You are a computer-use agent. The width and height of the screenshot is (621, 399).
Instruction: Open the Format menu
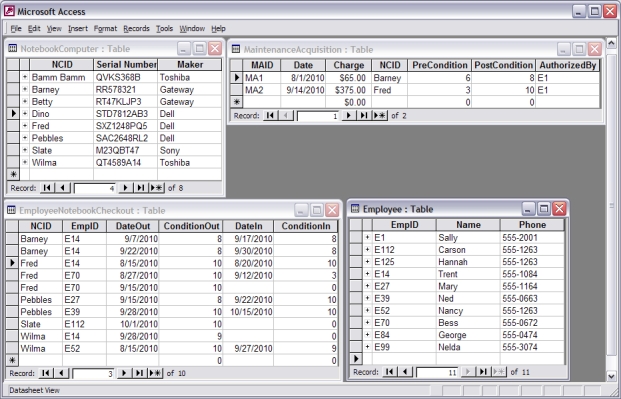click(x=105, y=29)
